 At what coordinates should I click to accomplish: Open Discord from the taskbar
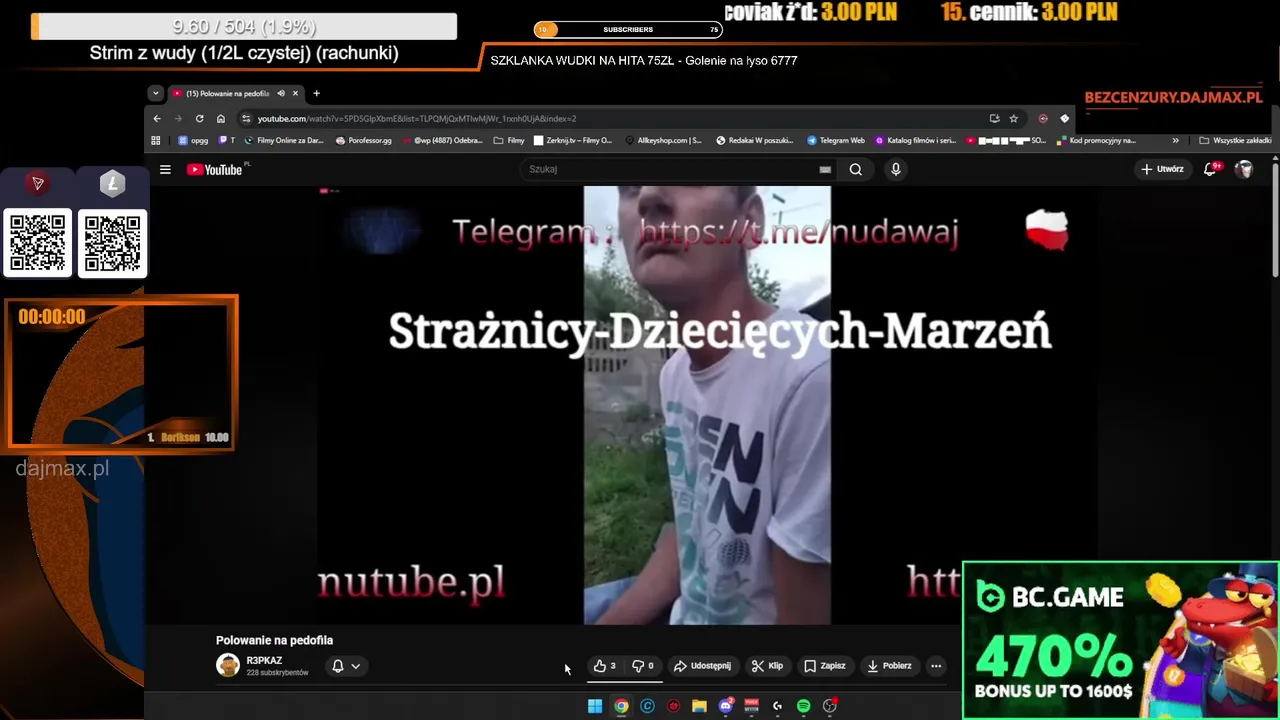[726, 706]
